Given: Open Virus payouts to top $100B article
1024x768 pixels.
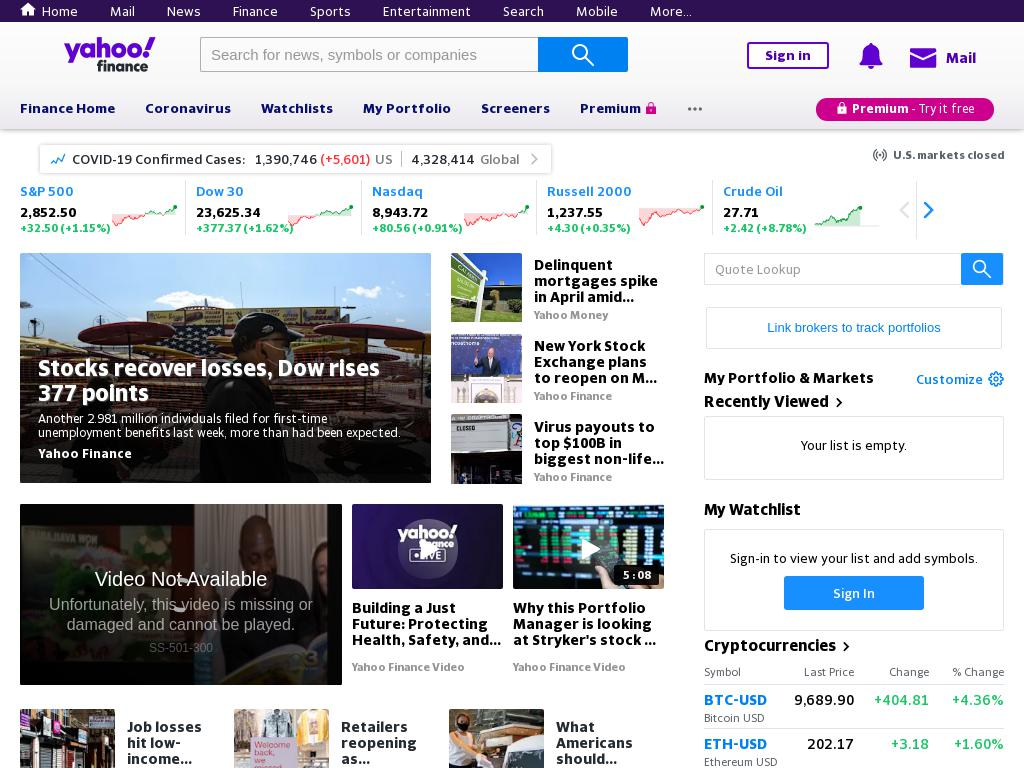Looking at the screenshot, I should 599,443.
